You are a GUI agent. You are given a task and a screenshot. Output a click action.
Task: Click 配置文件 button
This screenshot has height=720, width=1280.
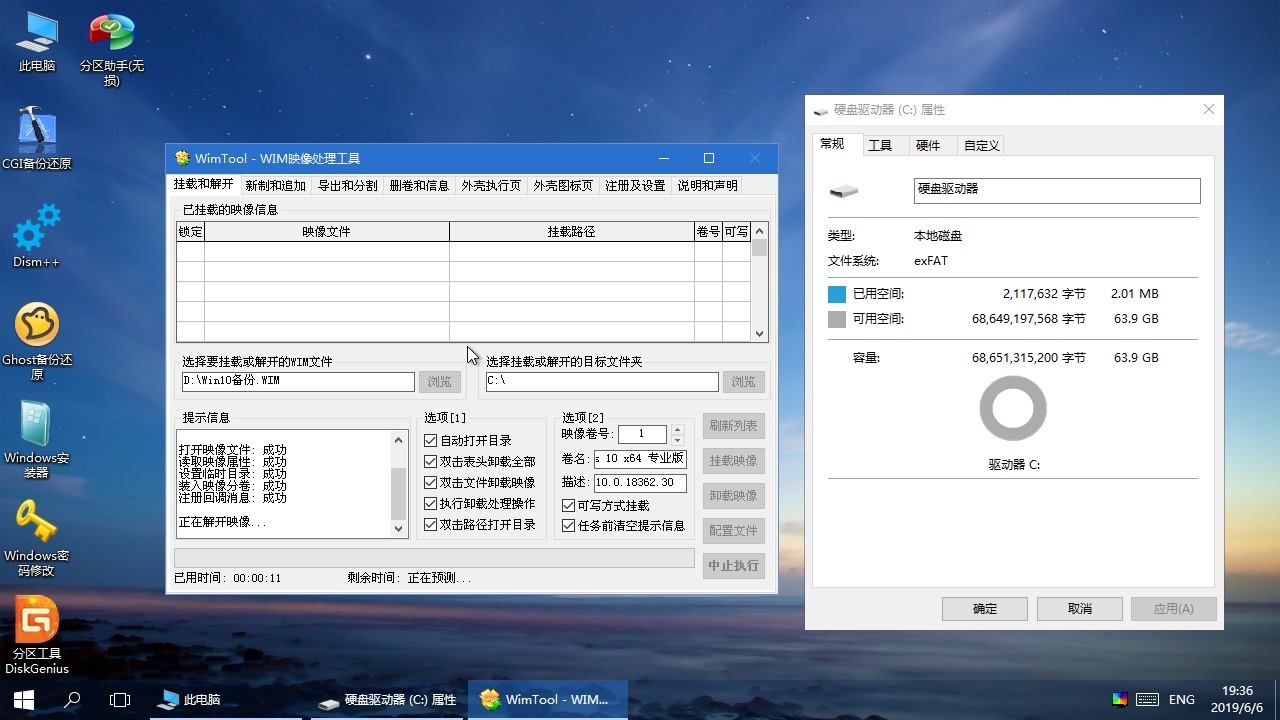tap(734, 531)
